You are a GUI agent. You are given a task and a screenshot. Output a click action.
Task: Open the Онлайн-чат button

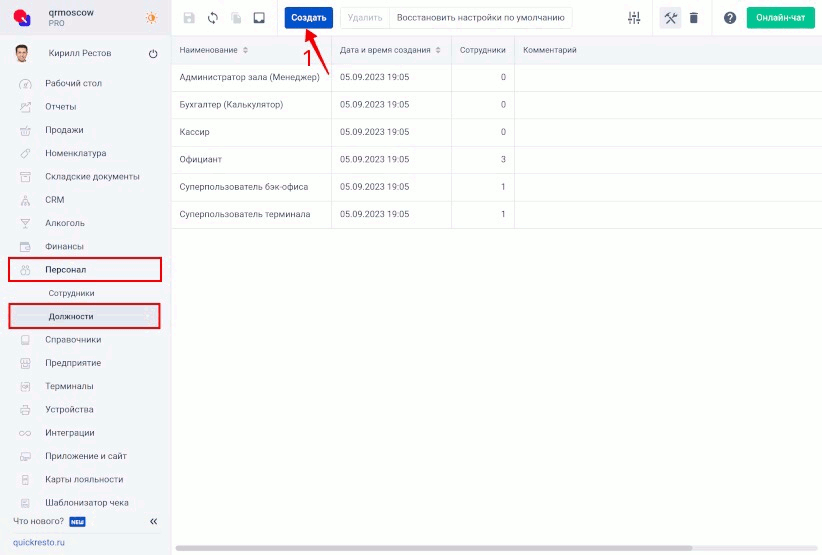(x=781, y=18)
